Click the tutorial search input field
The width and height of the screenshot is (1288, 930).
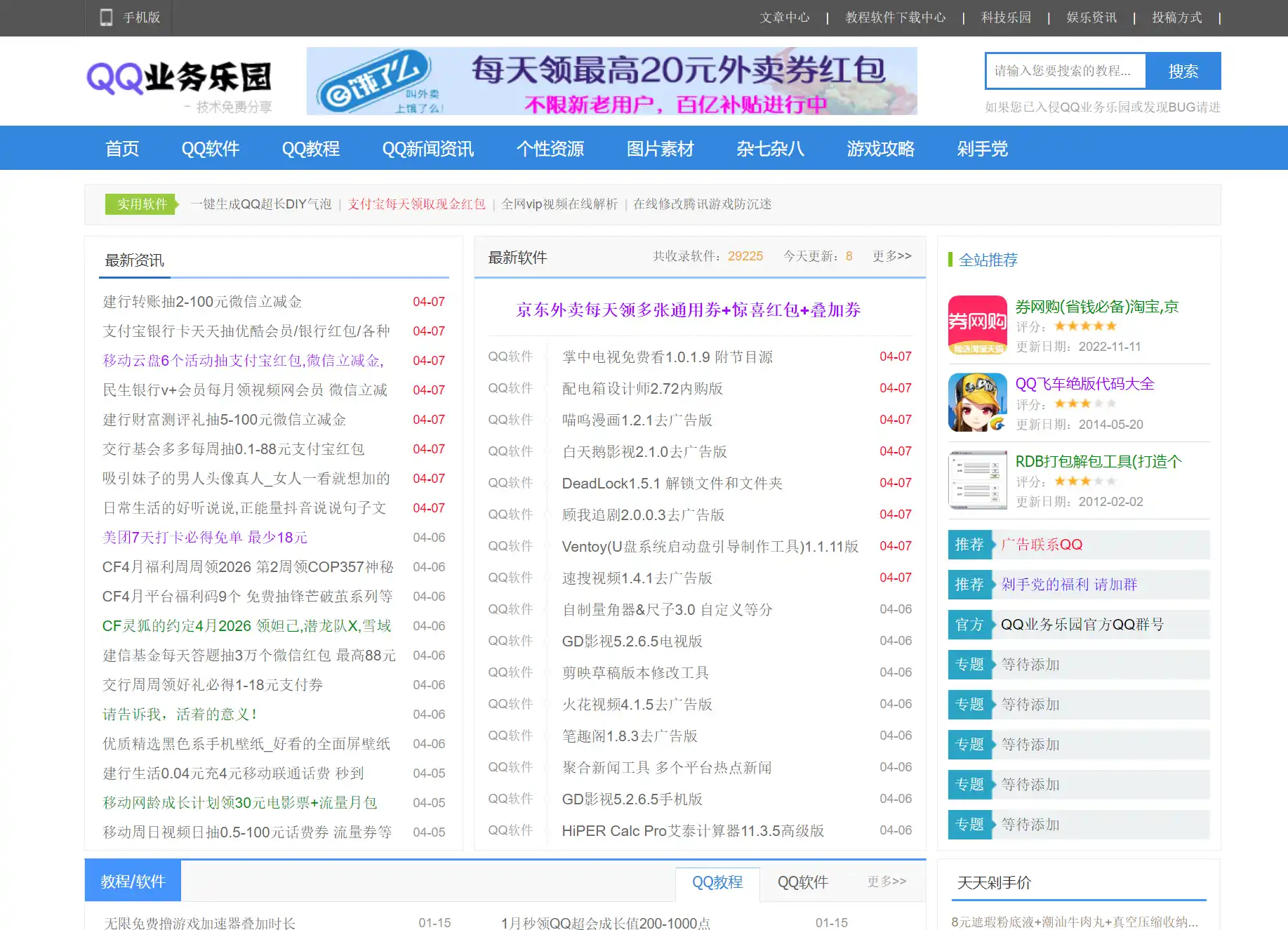click(1065, 71)
